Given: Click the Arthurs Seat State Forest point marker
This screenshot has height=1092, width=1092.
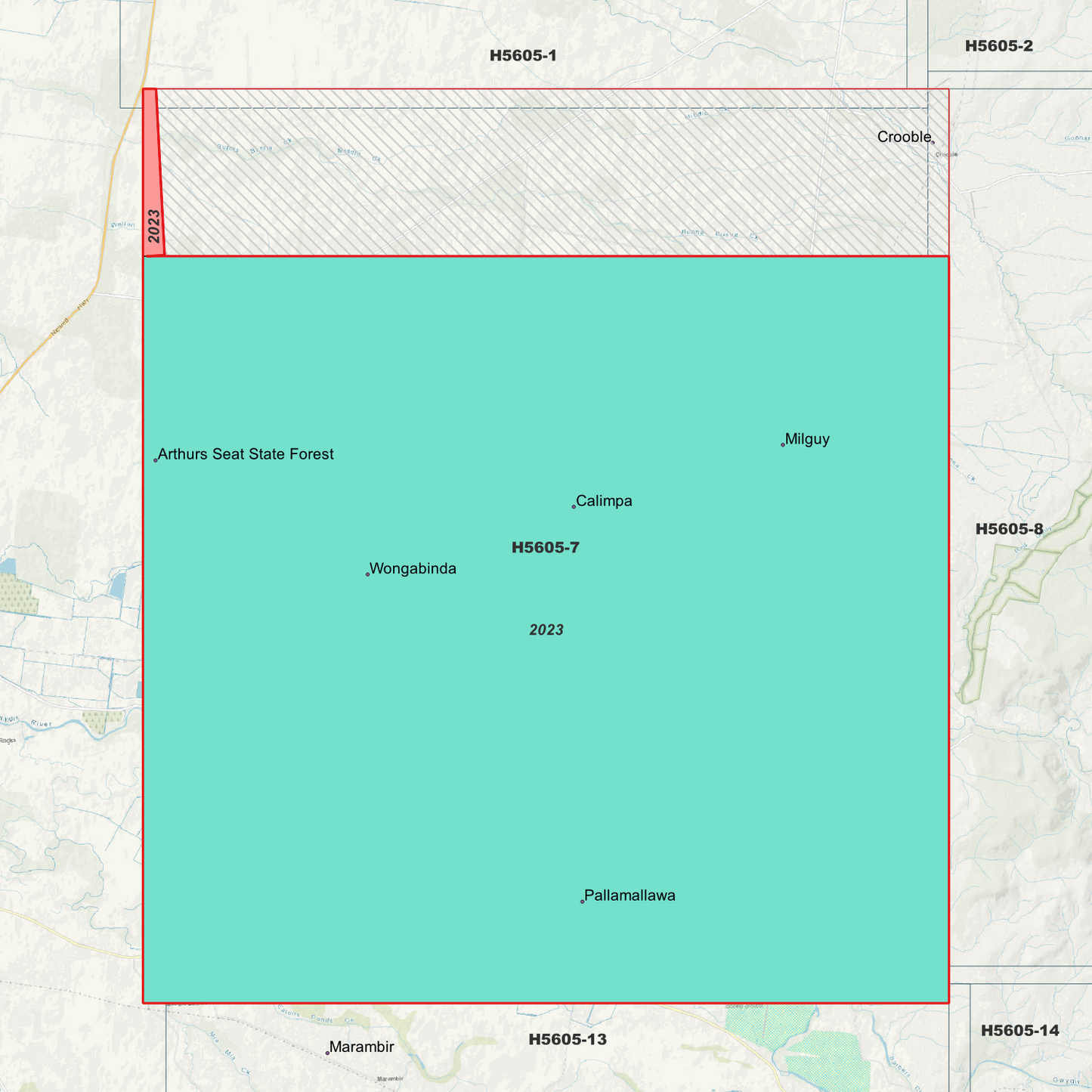Looking at the screenshot, I should [x=156, y=459].
